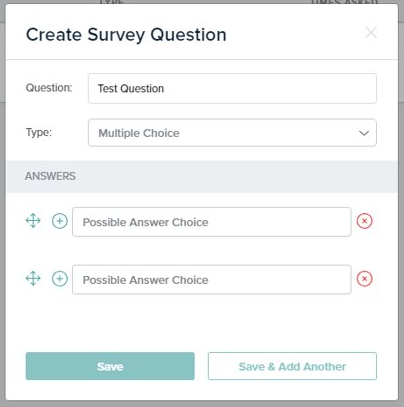Click the Create Survey Question title
The width and height of the screenshot is (404, 407).
pyautogui.click(x=126, y=35)
